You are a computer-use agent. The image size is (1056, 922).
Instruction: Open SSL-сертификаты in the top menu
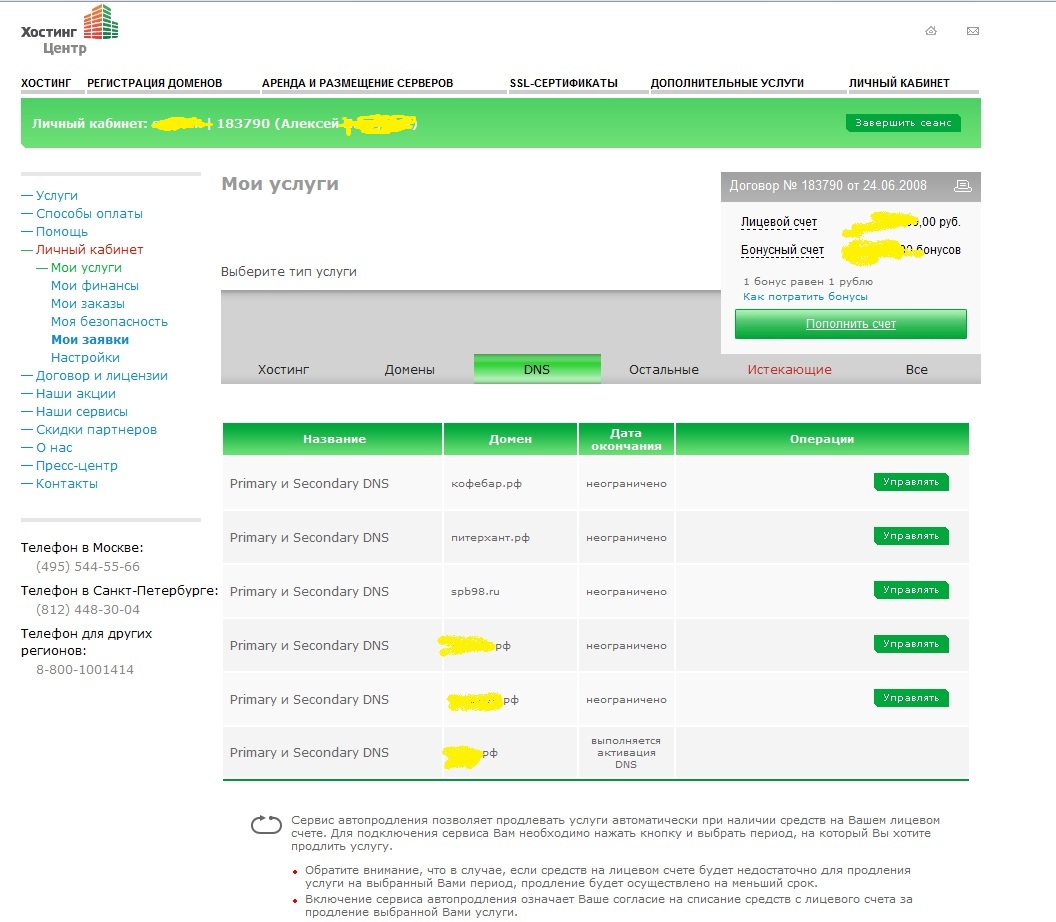563,83
